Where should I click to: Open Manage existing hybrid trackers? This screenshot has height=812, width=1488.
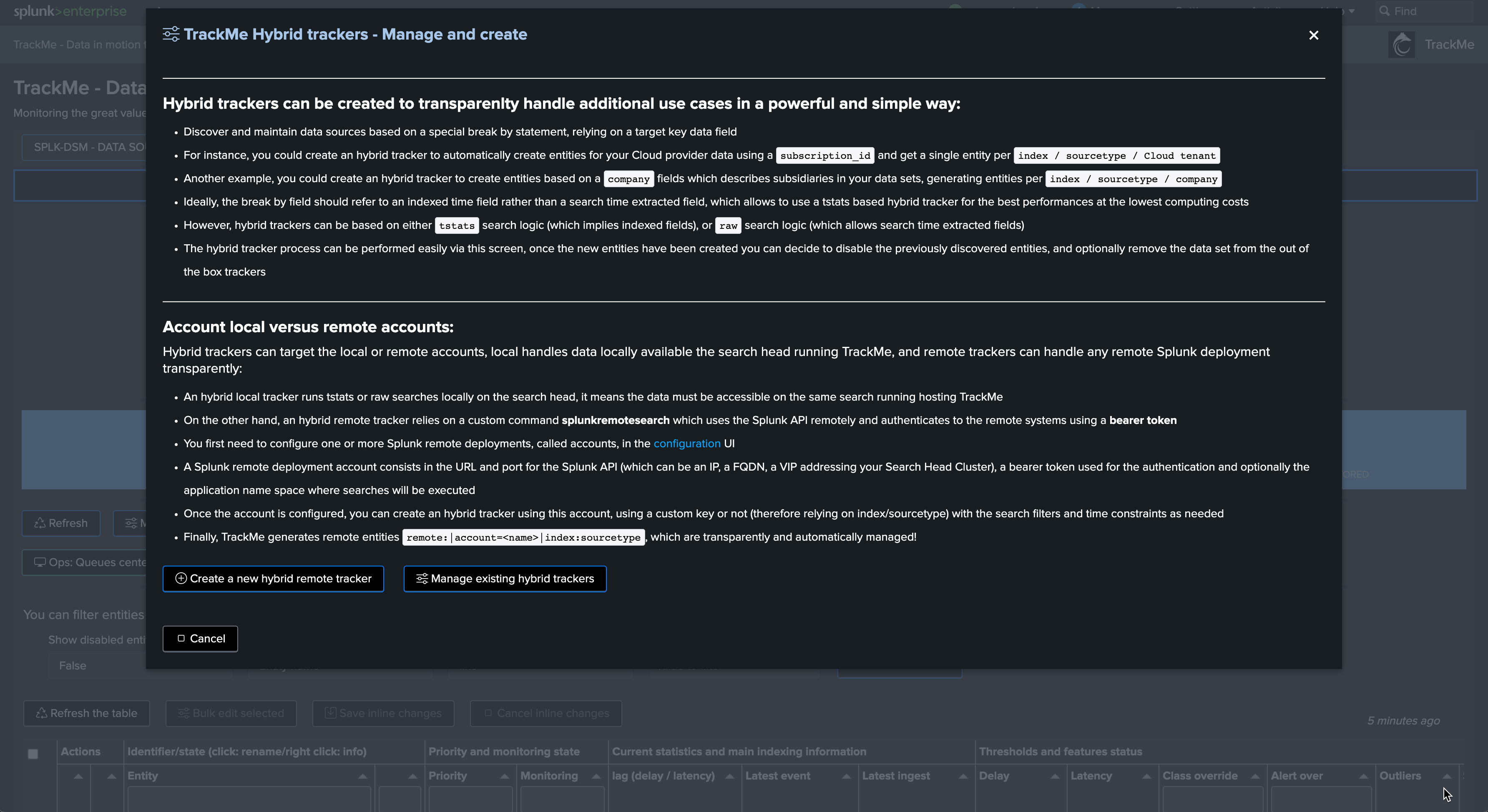click(505, 579)
